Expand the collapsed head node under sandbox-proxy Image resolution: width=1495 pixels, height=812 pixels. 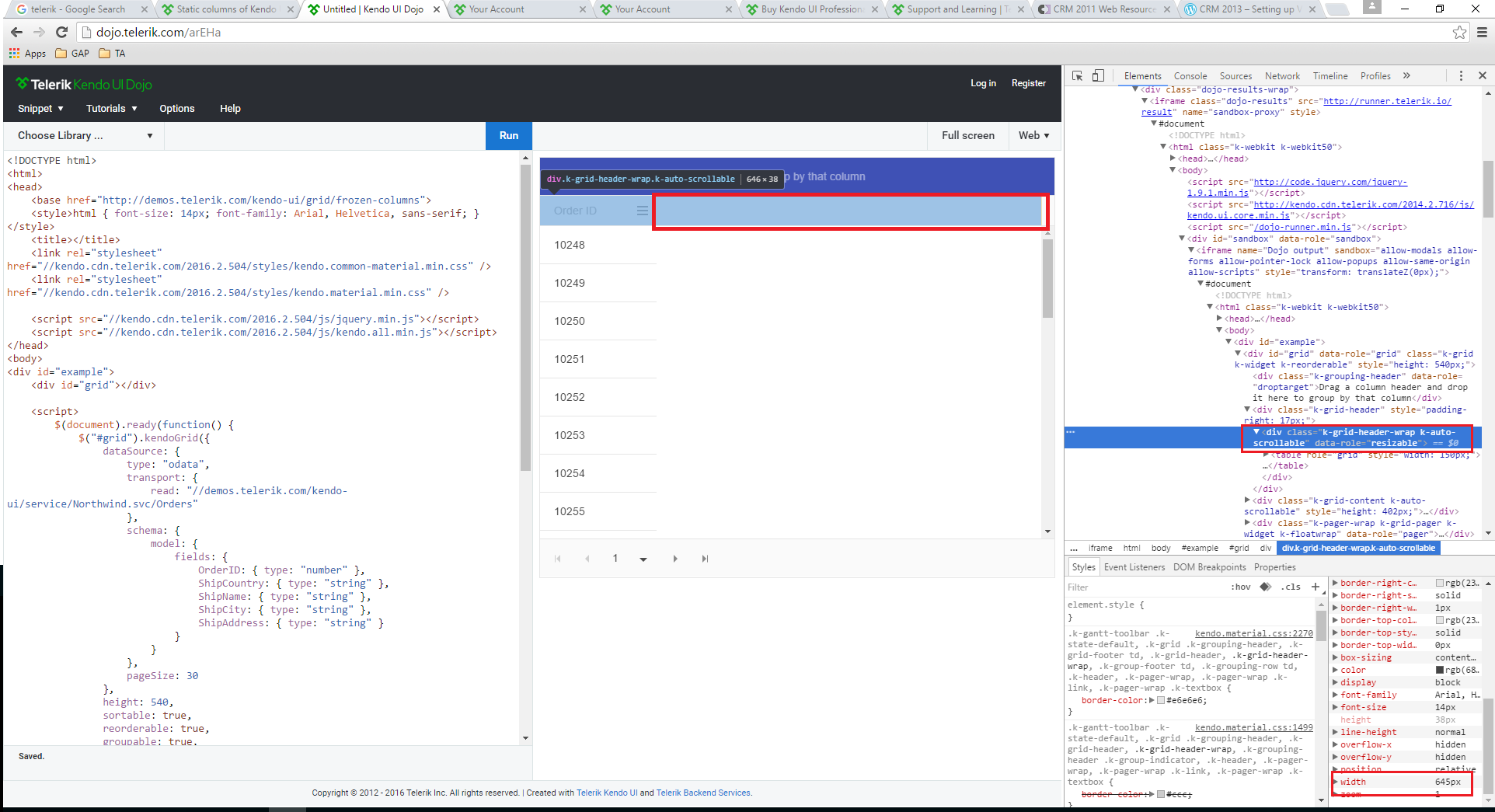(1173, 159)
